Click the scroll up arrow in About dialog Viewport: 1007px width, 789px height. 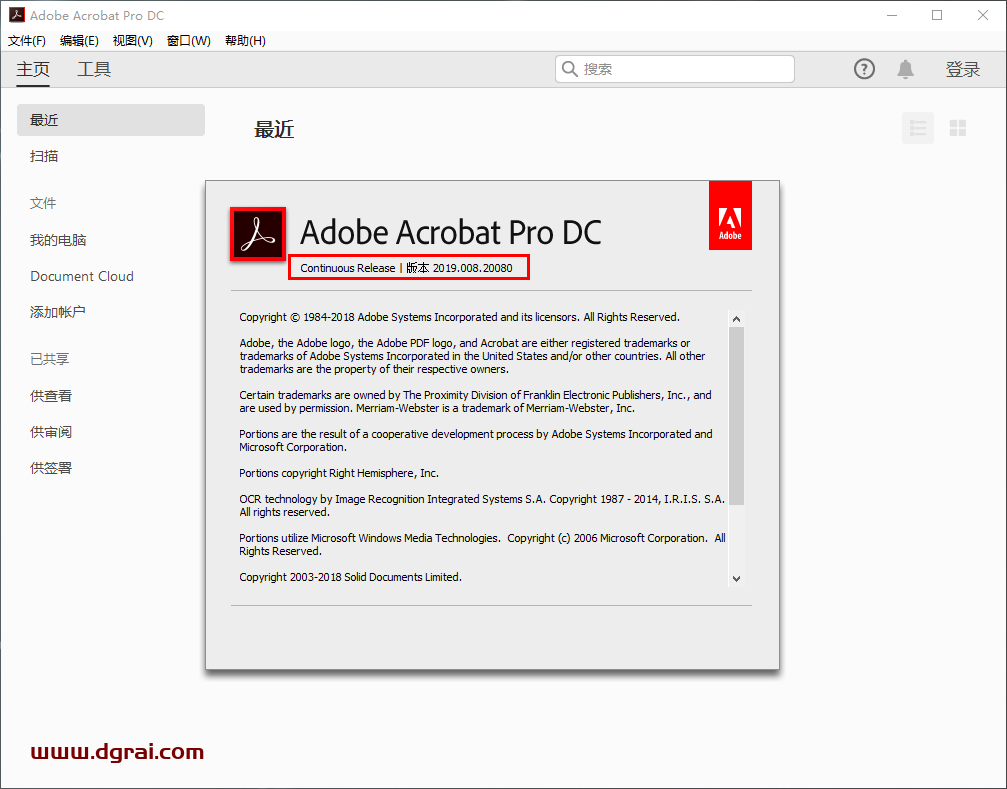point(737,319)
